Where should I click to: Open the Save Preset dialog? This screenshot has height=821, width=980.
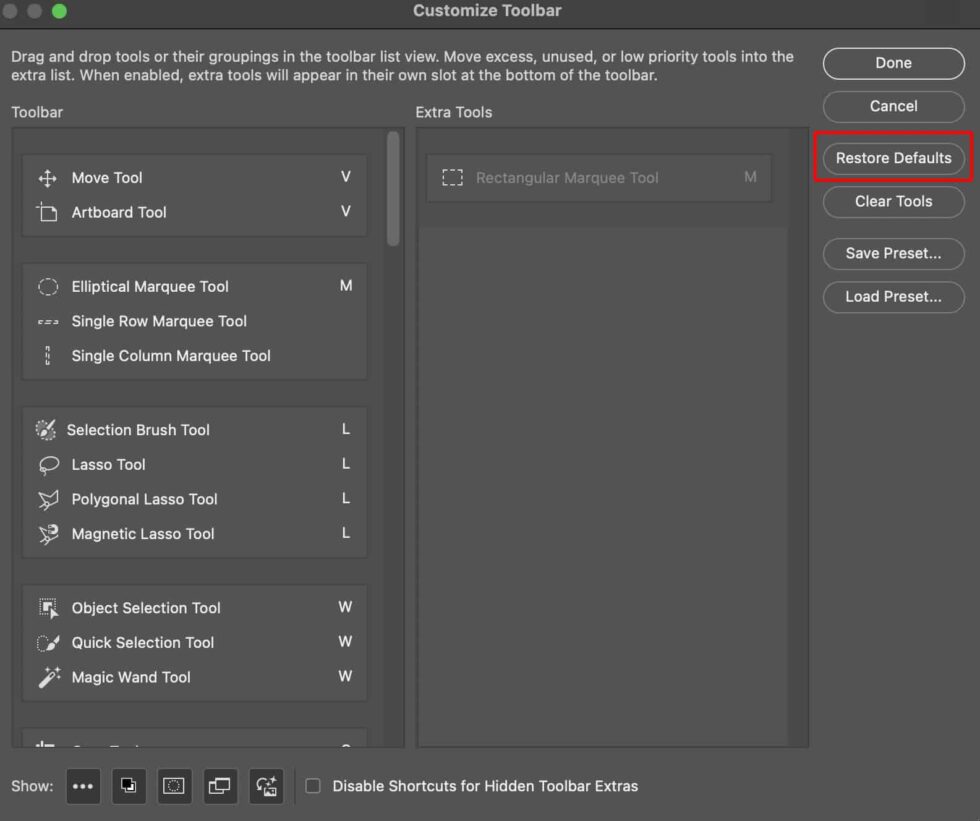[893, 253]
